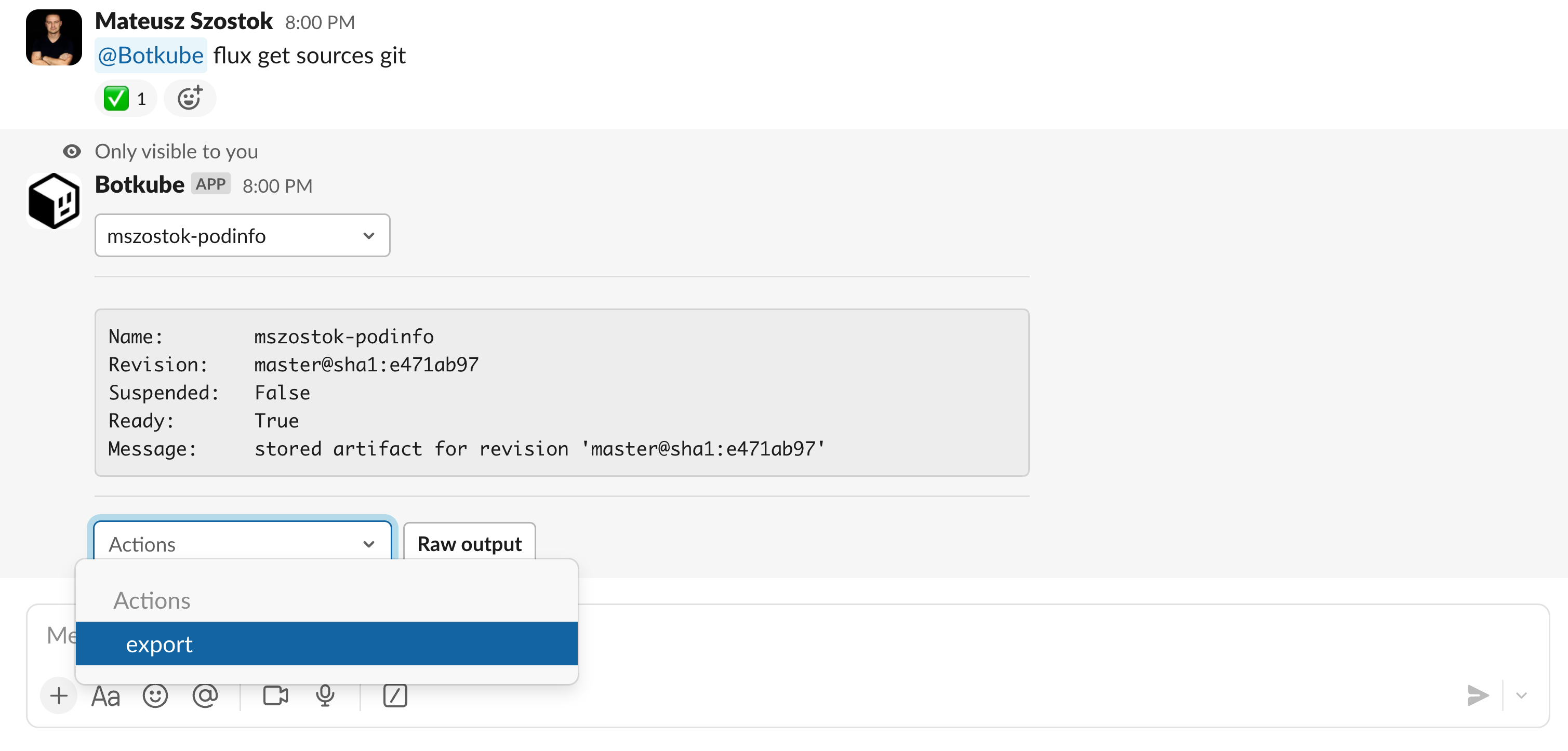The image size is (1568, 751).
Task: Add a reaction with the smiley-plus icon
Action: [190, 98]
